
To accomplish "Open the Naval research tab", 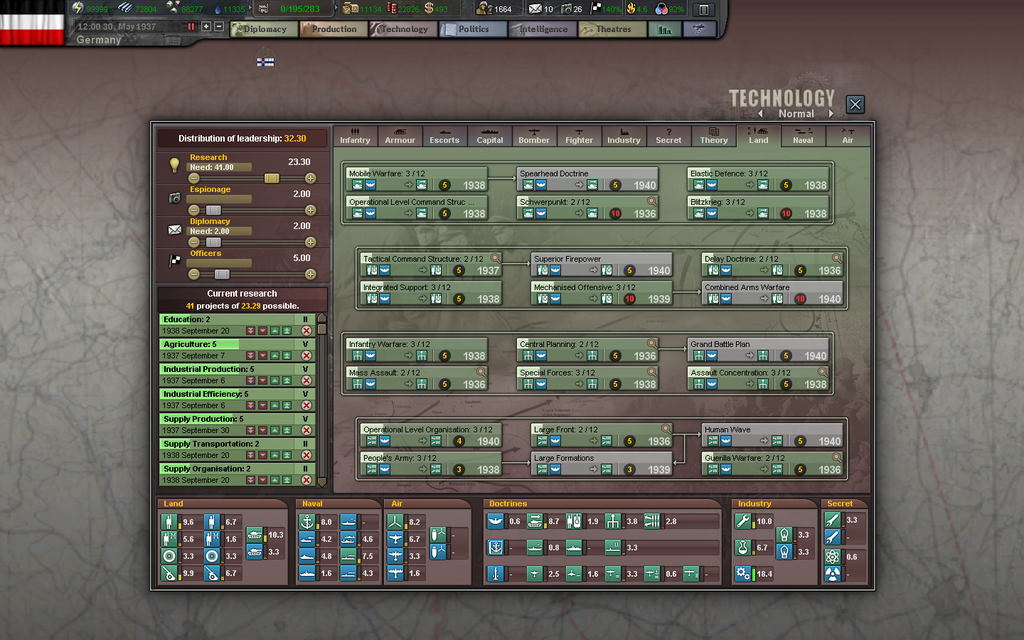I will click(x=802, y=139).
